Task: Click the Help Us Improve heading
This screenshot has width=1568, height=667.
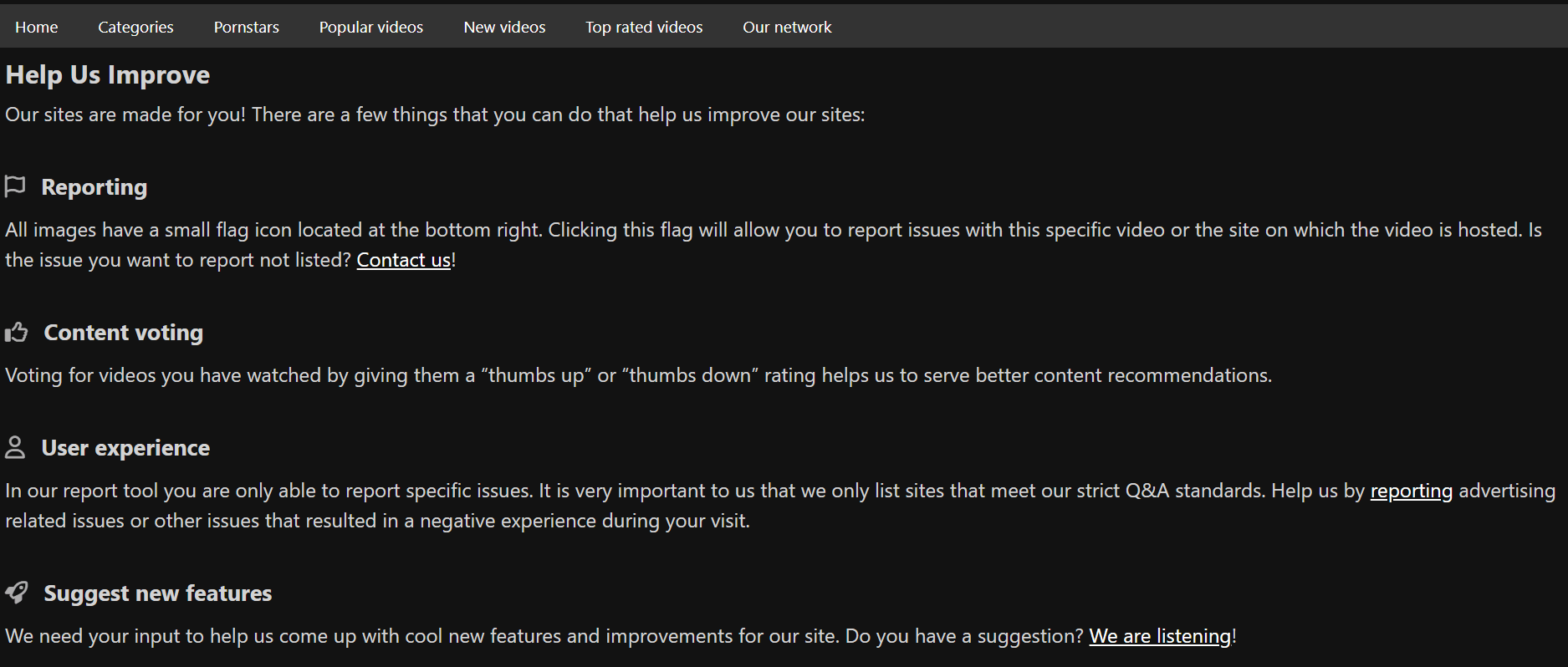Action: point(108,75)
